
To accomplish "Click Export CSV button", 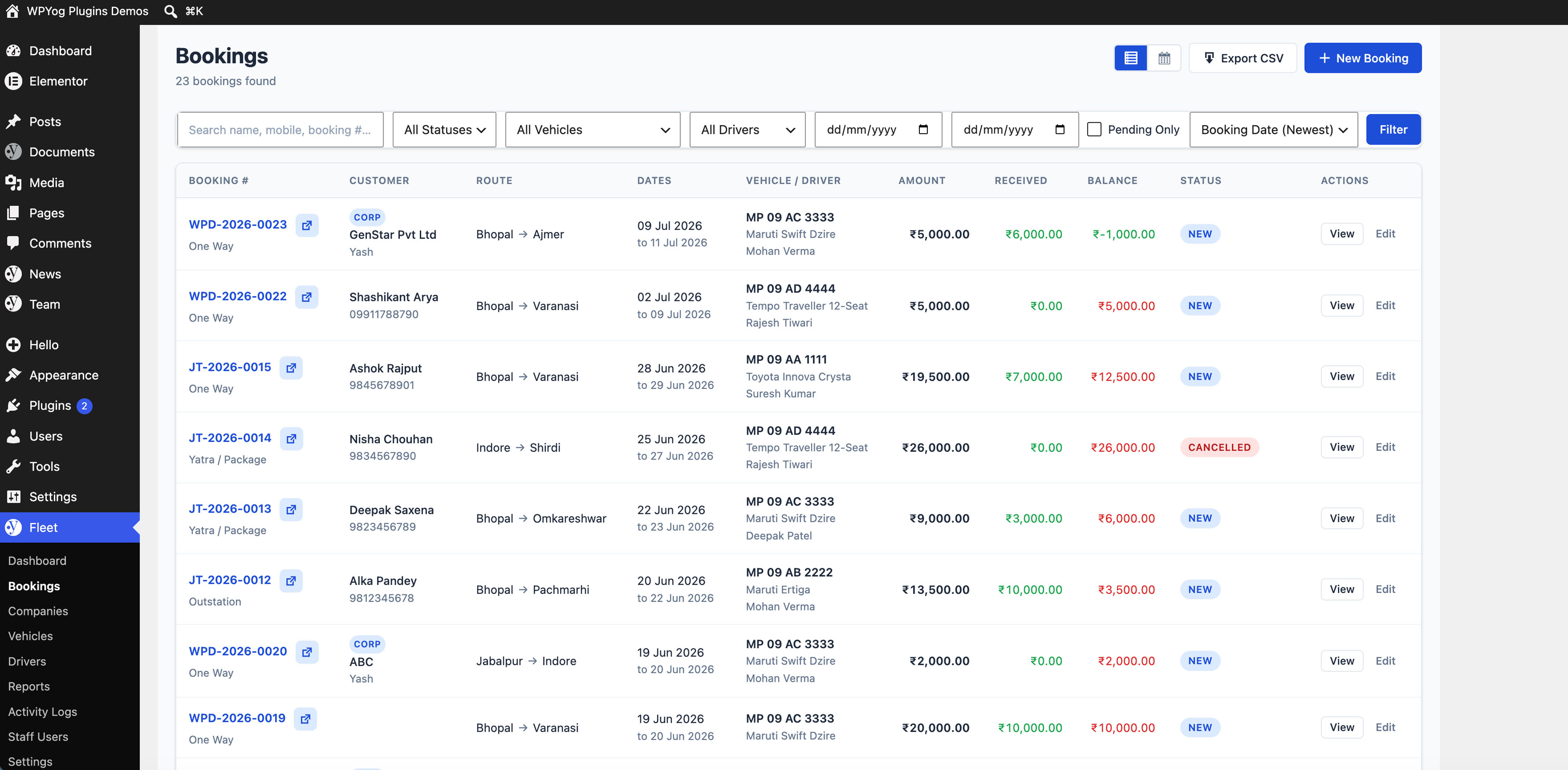I will (1242, 58).
